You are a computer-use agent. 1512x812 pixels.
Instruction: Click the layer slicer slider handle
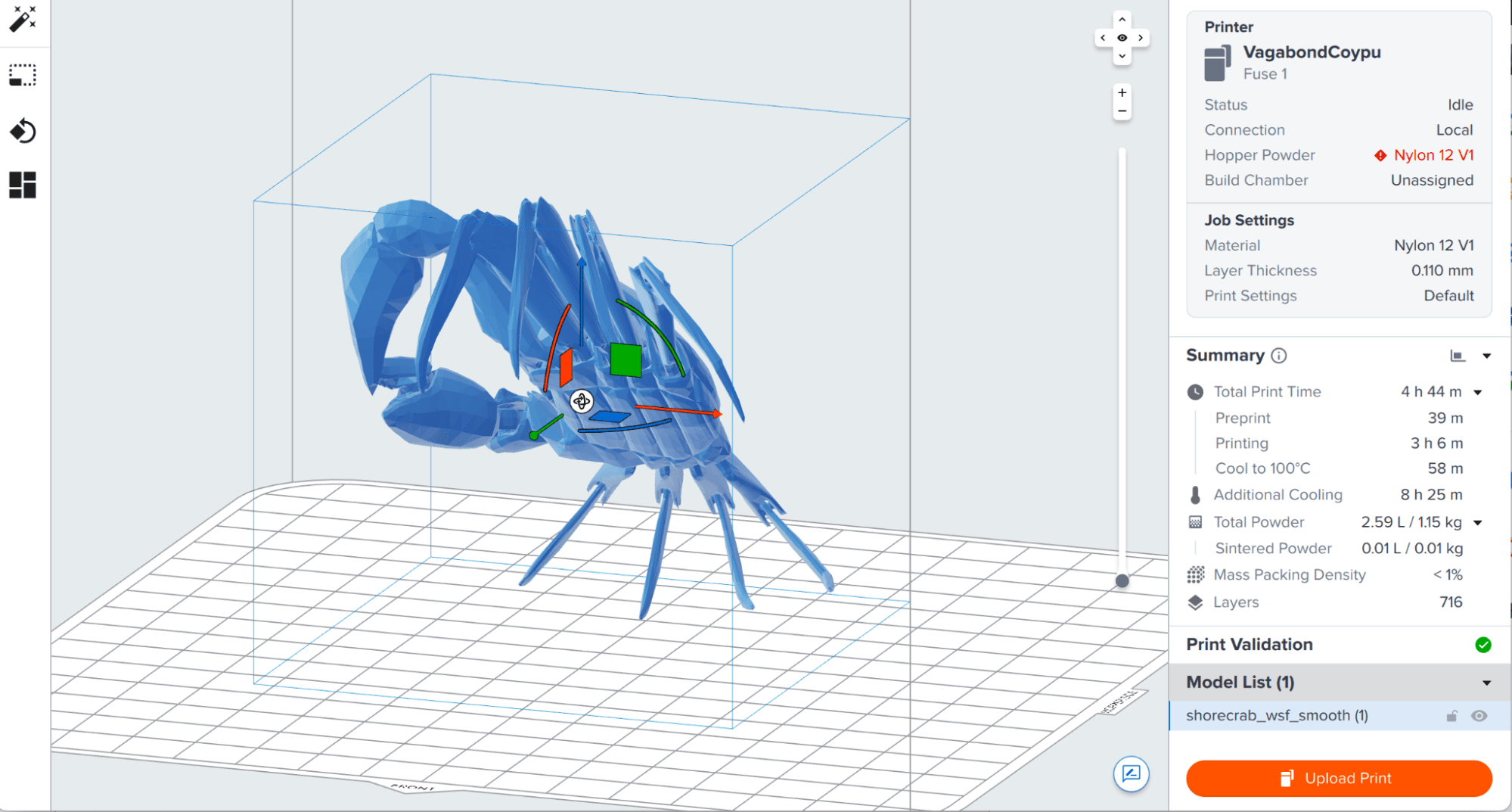click(1122, 581)
